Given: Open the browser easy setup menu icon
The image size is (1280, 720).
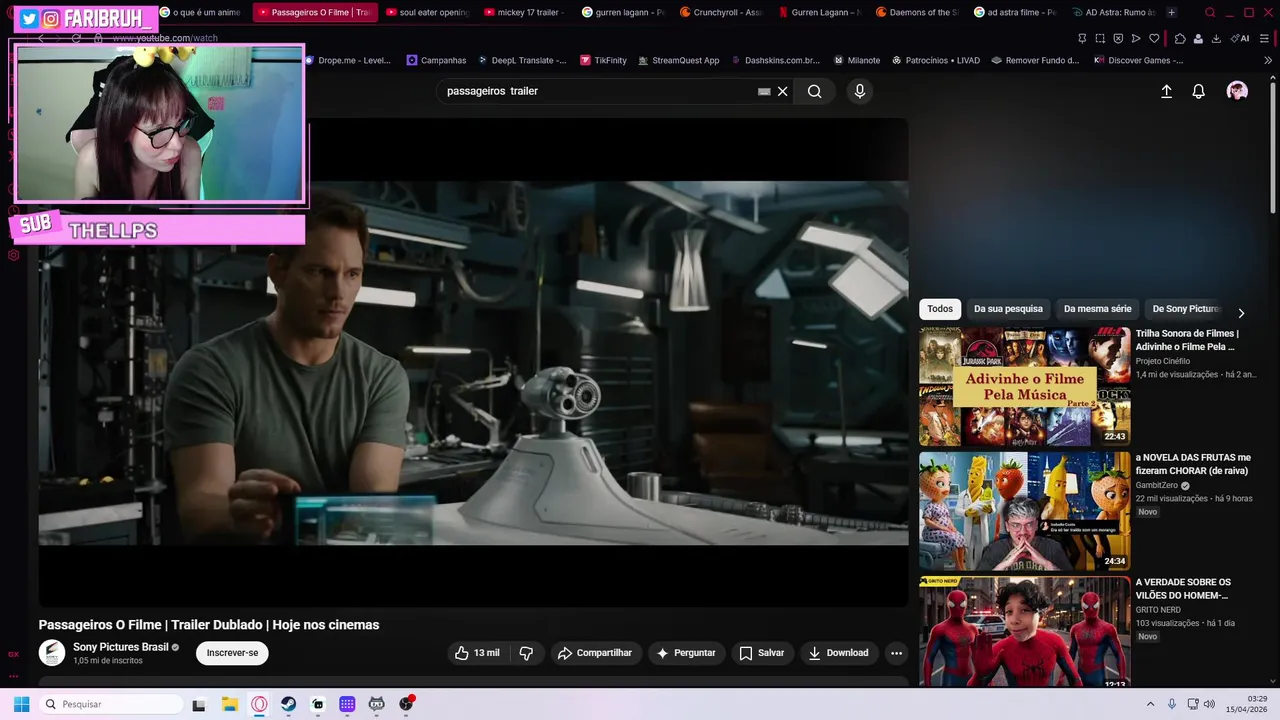Looking at the screenshot, I should (x=1266, y=38).
